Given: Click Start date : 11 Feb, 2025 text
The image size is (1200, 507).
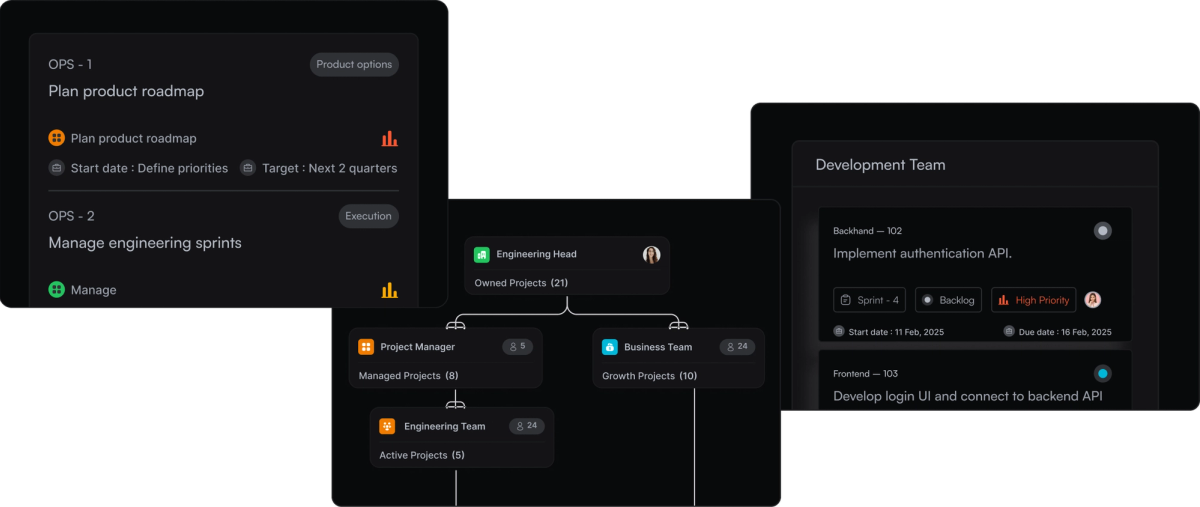Looking at the screenshot, I should [896, 332].
